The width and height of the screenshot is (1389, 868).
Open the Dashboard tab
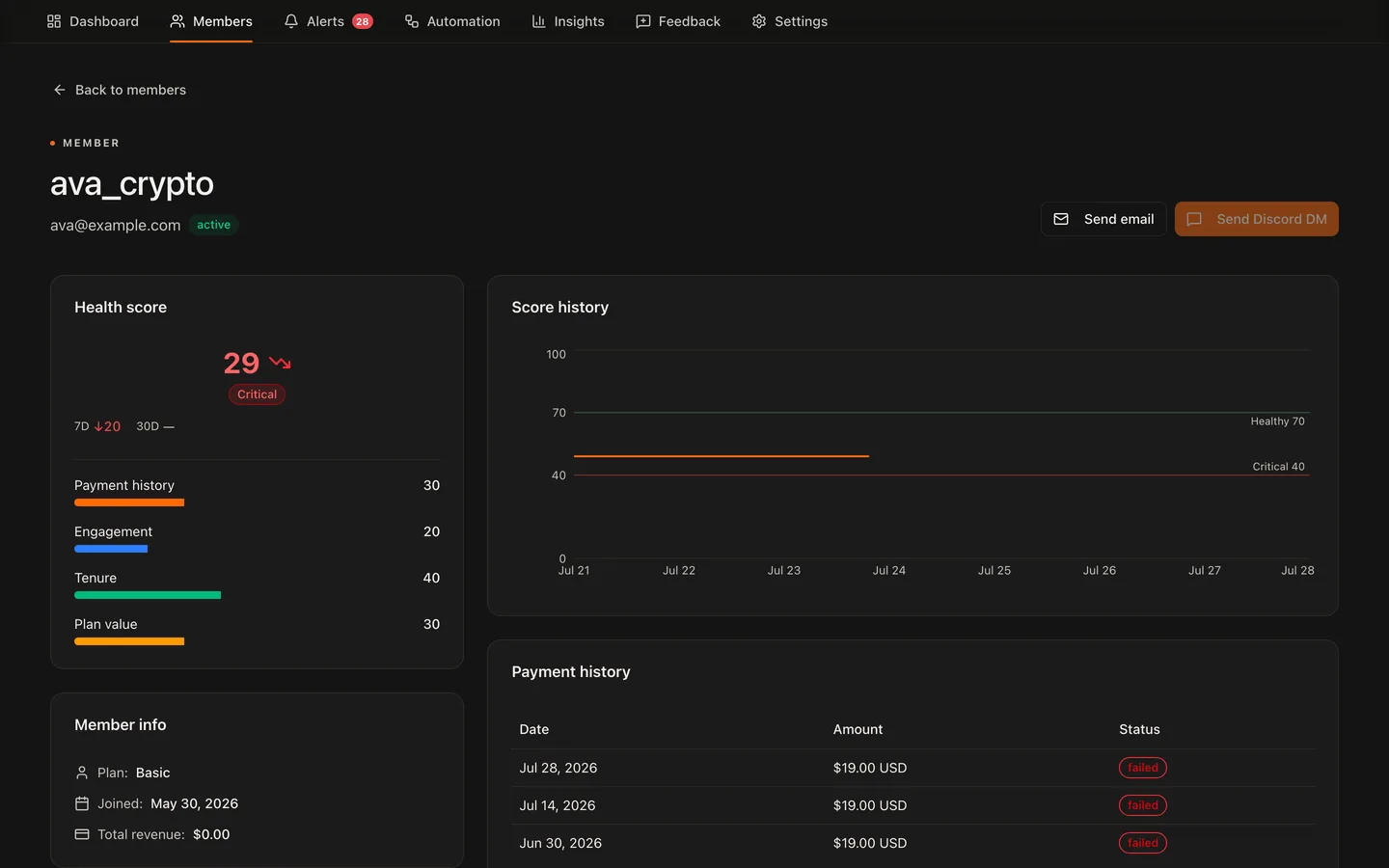pos(93,21)
